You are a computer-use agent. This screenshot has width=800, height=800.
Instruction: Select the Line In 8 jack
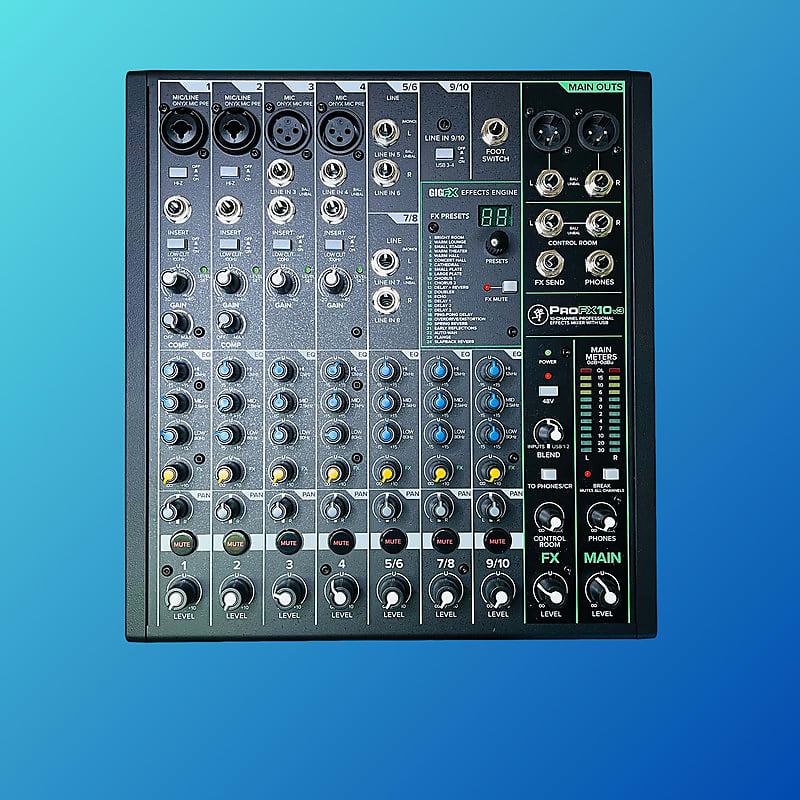pos(386,300)
